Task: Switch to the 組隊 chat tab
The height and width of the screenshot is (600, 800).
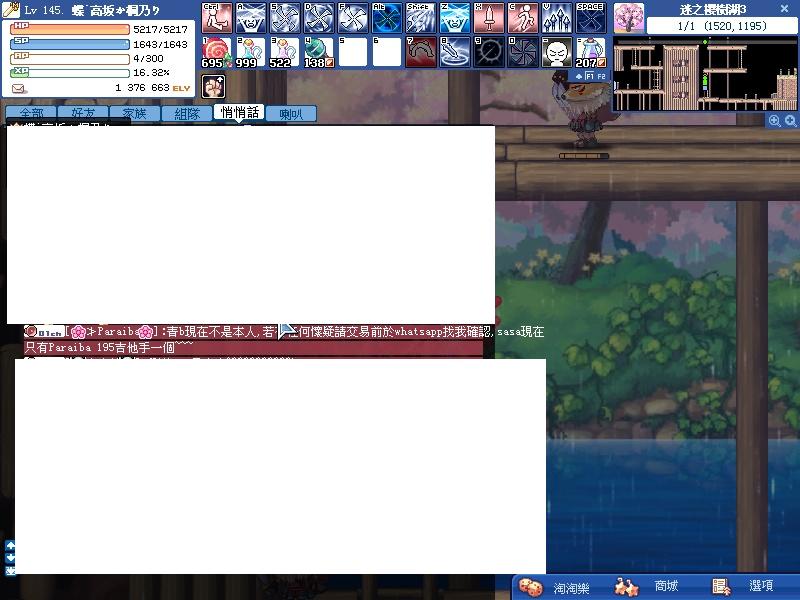Action: [x=187, y=113]
